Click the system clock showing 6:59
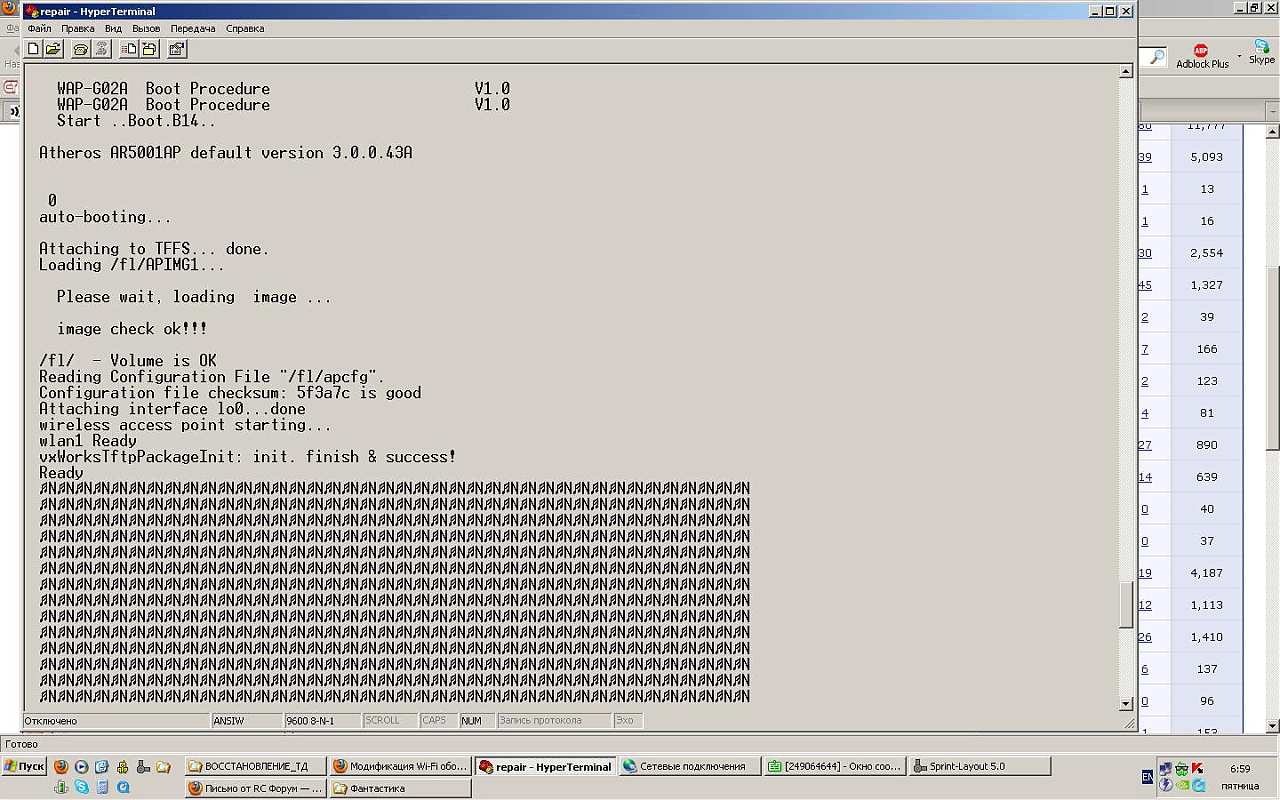The image size is (1280, 800). pyautogui.click(x=1240, y=769)
